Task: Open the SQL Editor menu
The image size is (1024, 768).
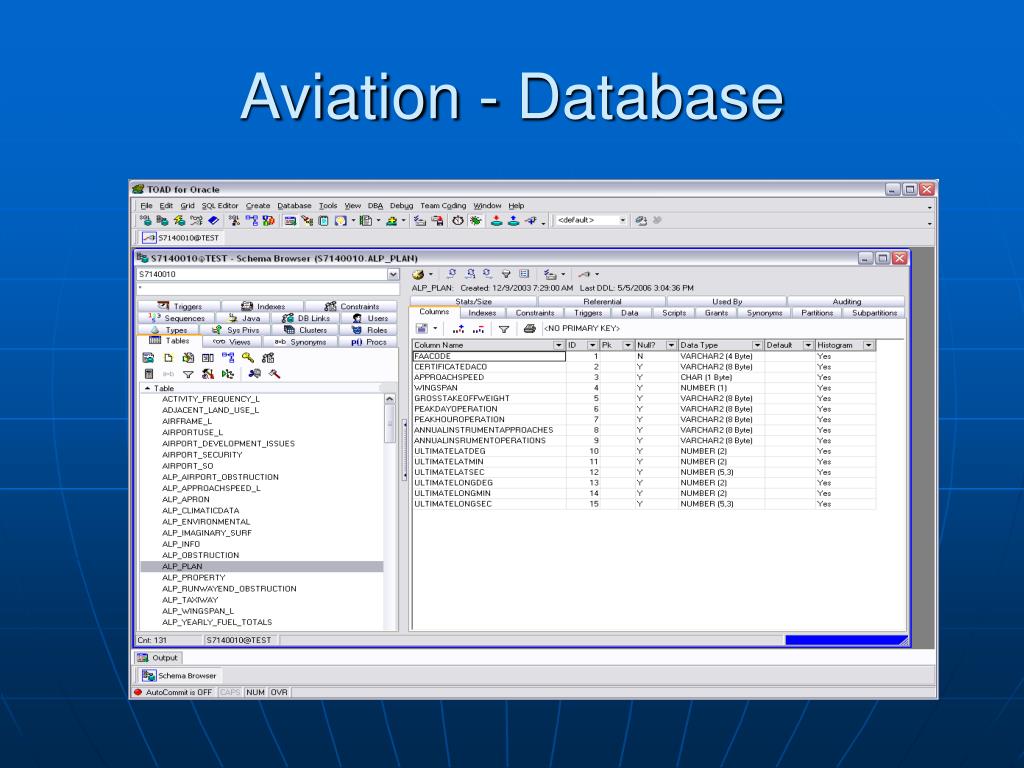Action: pyautogui.click(x=220, y=206)
